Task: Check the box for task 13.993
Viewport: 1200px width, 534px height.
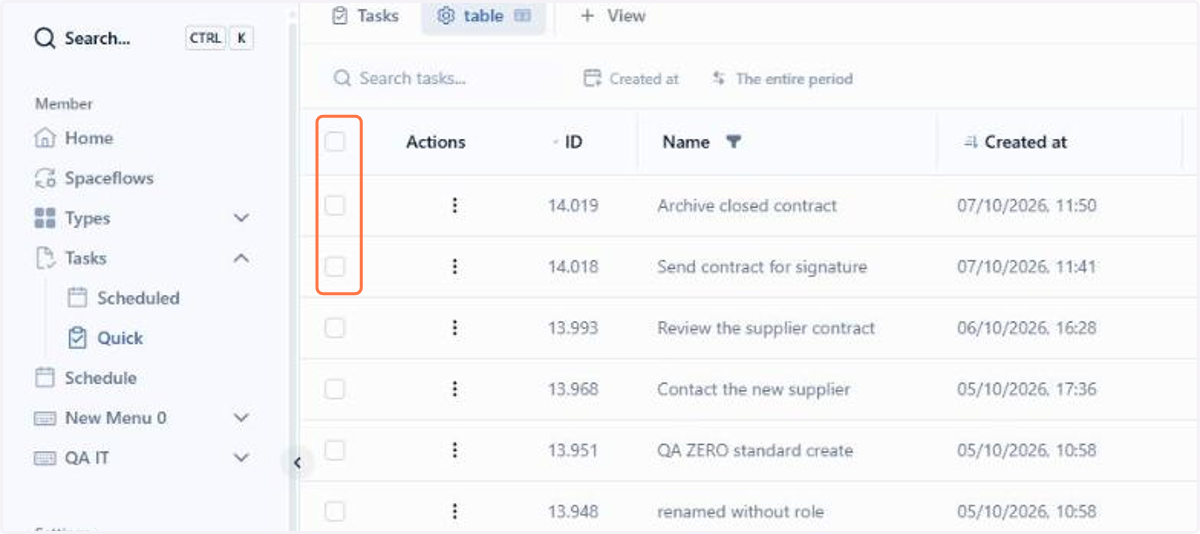Action: 335,327
